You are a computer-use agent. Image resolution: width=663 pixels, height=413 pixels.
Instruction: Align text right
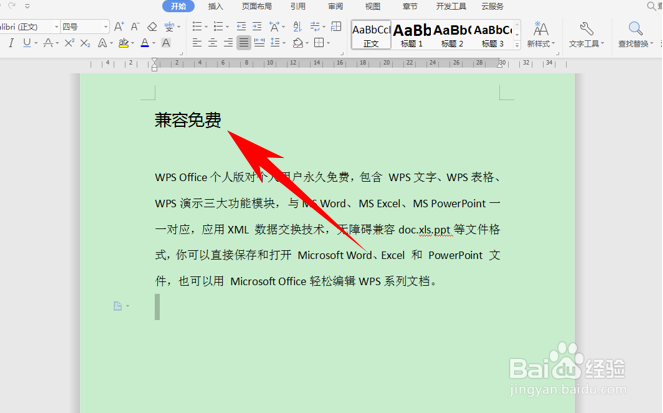[x=228, y=43]
